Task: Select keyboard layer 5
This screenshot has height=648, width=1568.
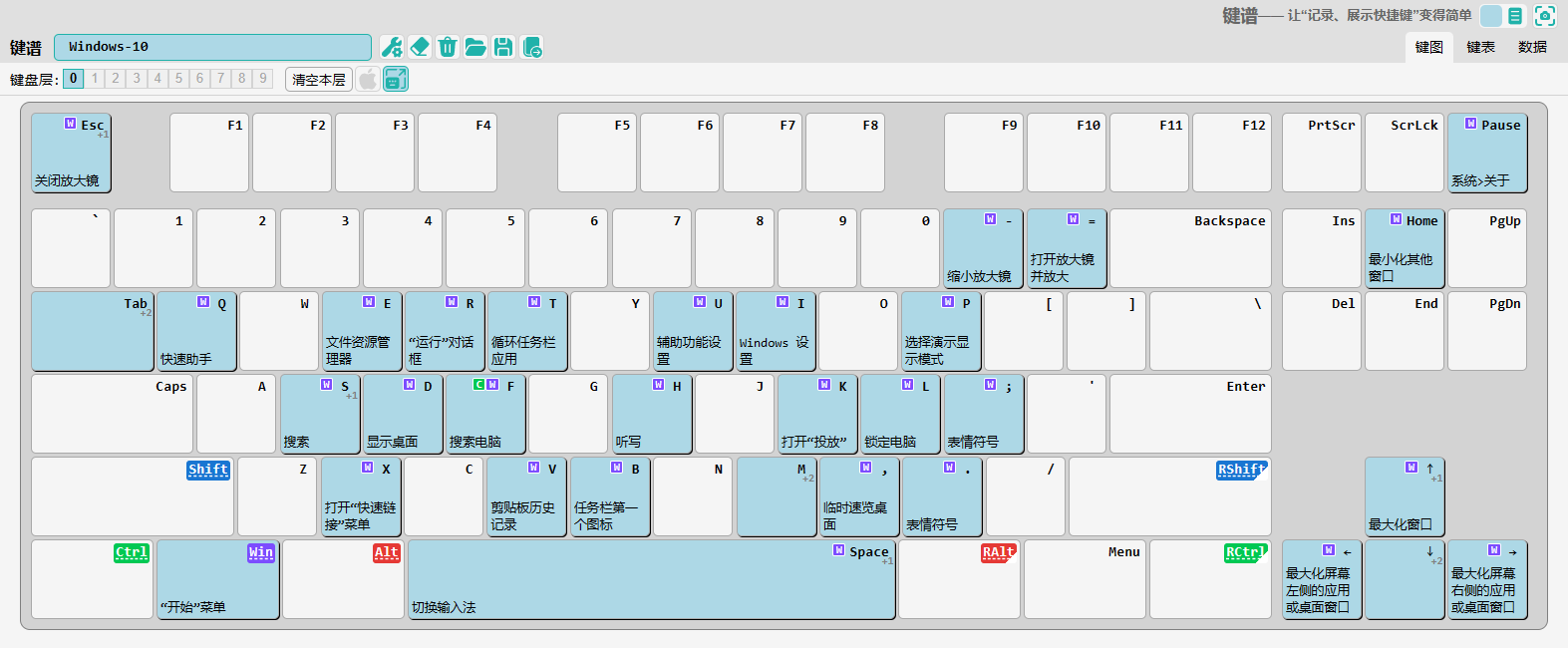Action: pos(178,79)
